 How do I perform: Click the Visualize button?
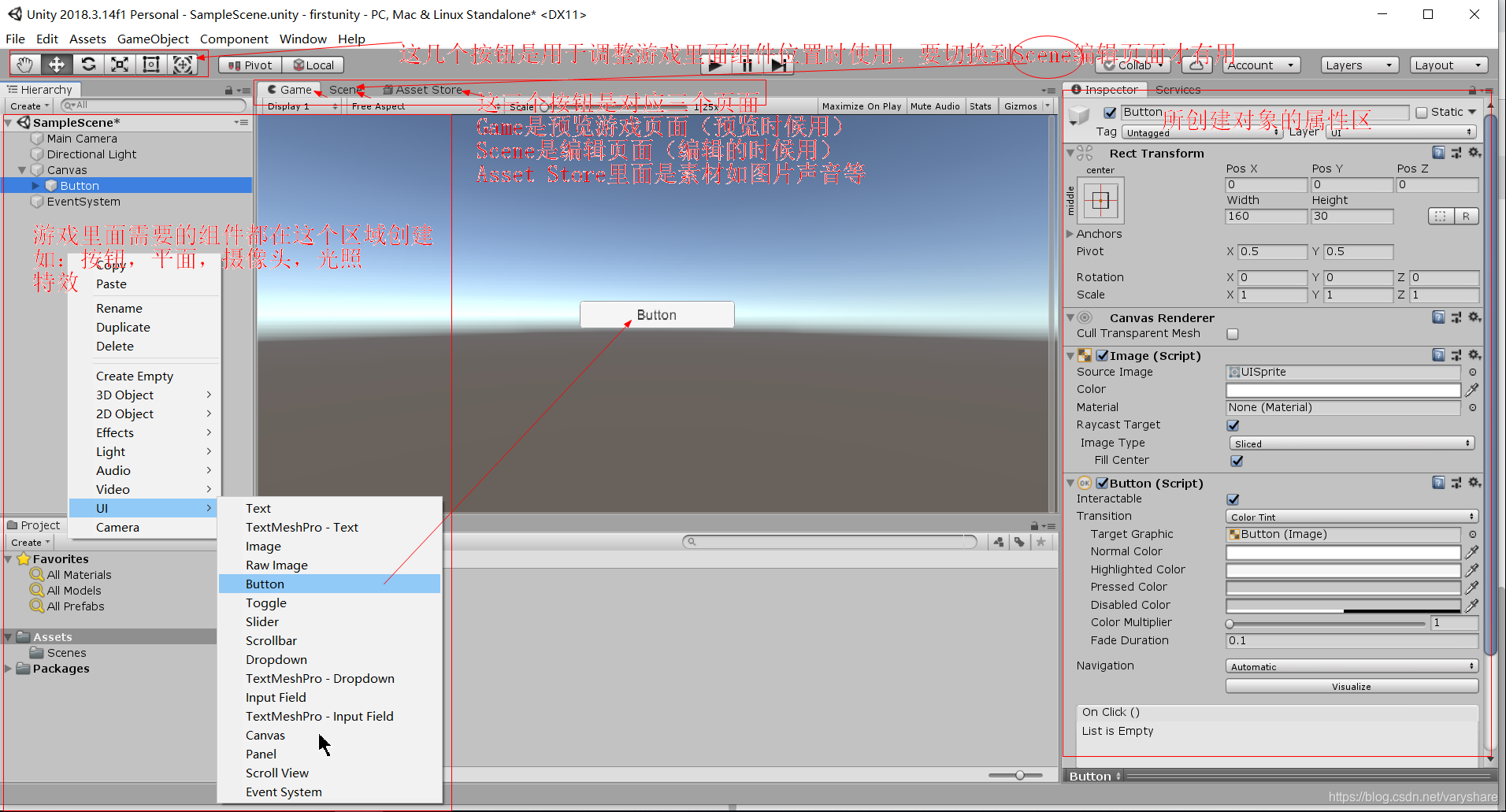point(1352,687)
